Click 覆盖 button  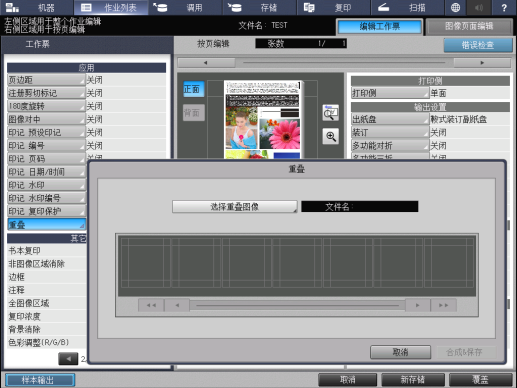click(480, 380)
